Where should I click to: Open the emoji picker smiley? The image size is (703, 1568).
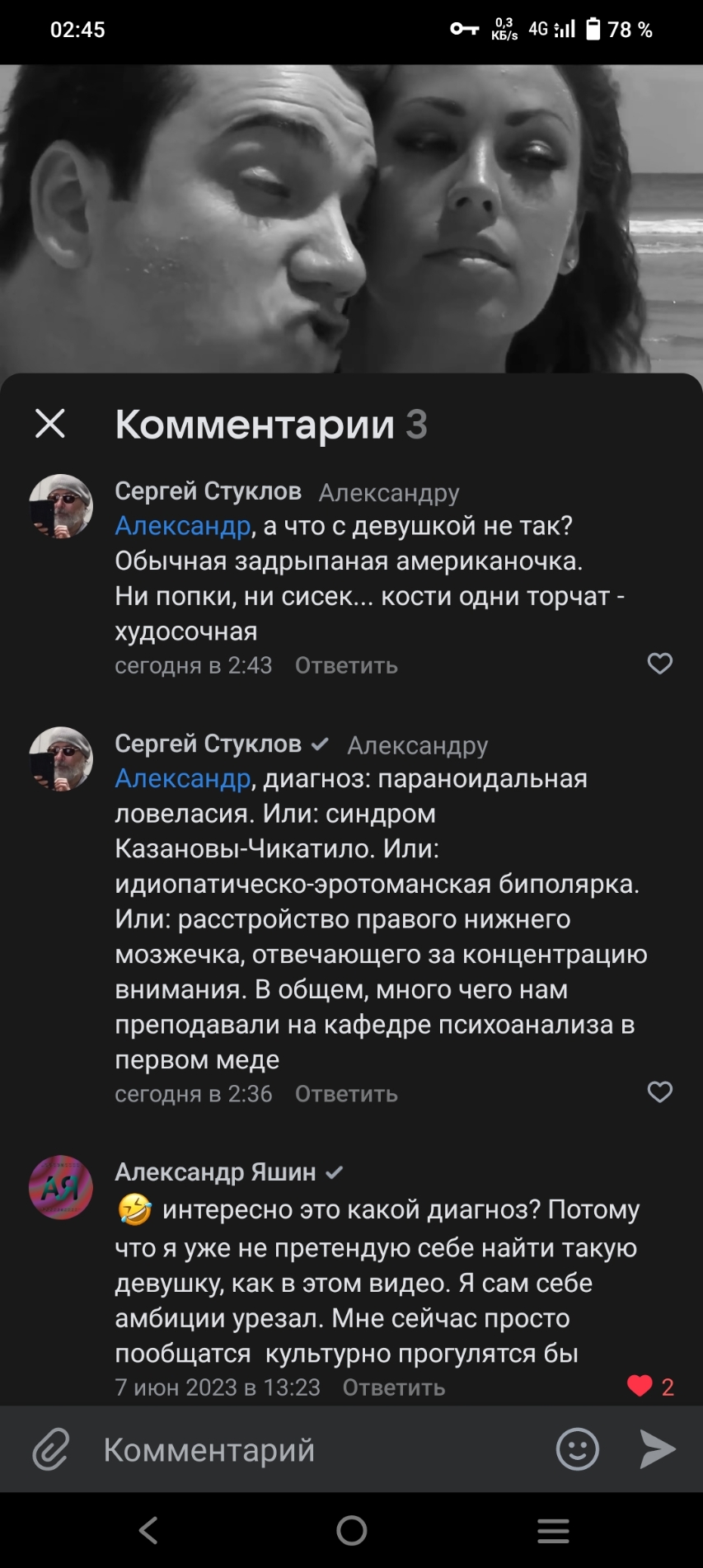coord(577,1448)
